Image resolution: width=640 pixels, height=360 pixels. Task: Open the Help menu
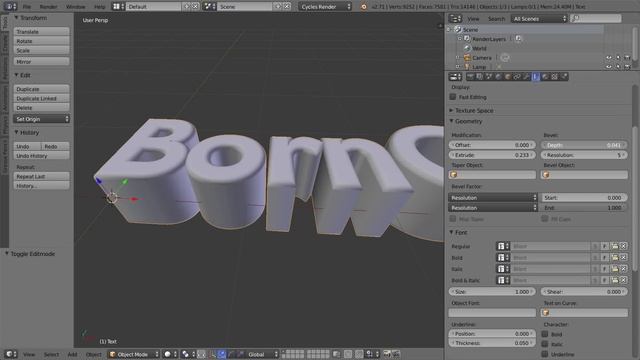point(100,7)
